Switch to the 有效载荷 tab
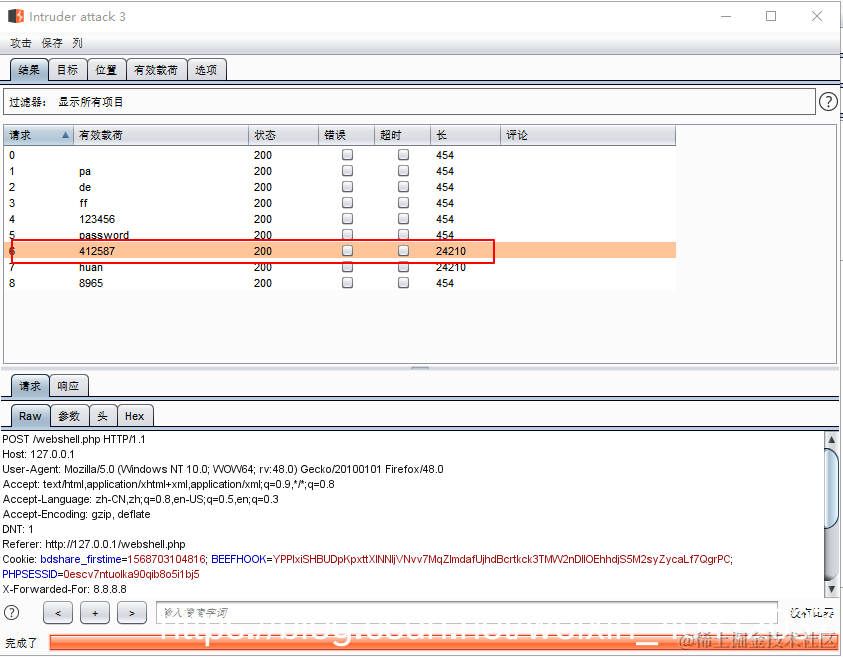The height and width of the screenshot is (657, 843). (x=156, y=70)
